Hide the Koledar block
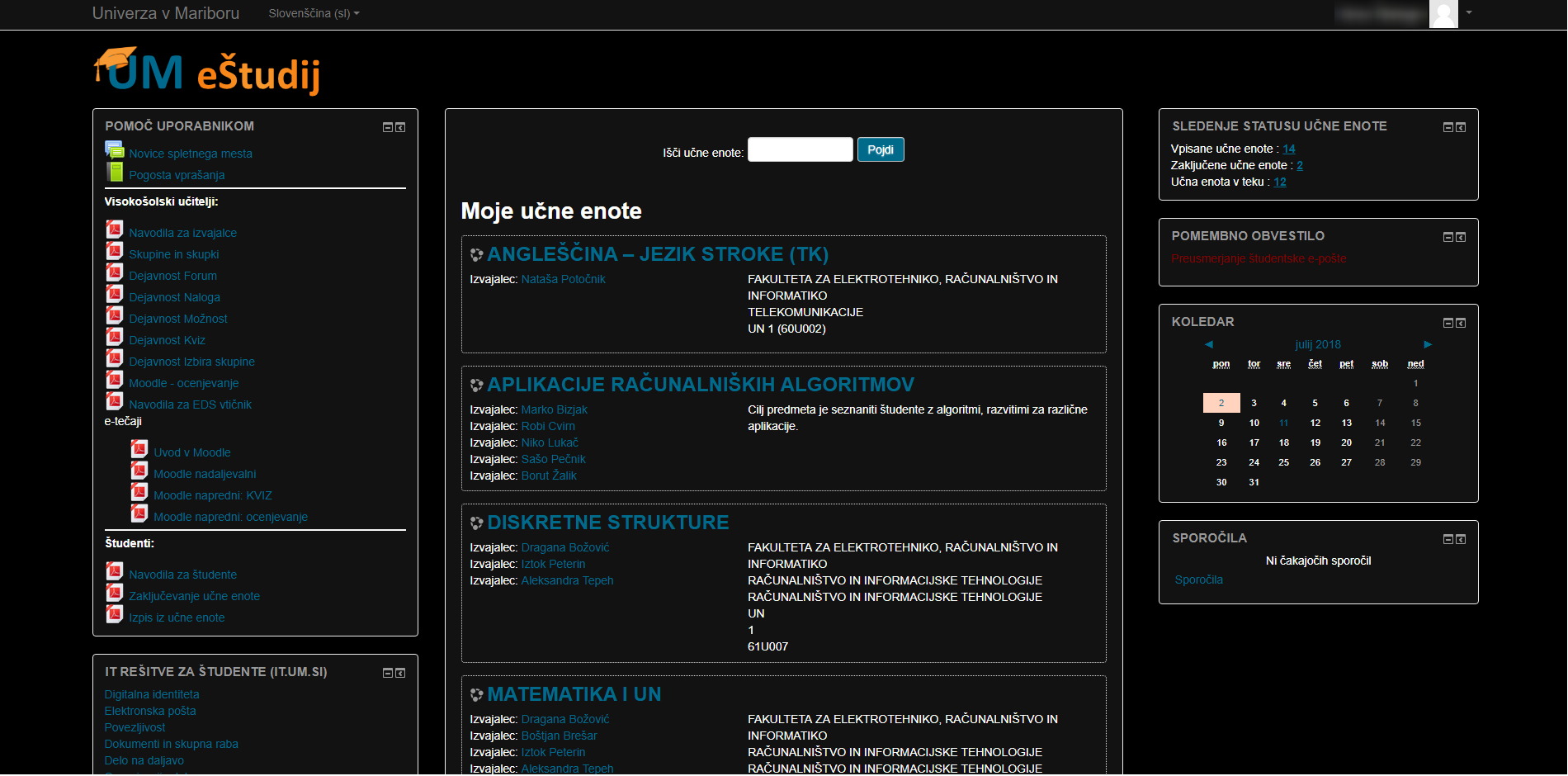 (1448, 323)
